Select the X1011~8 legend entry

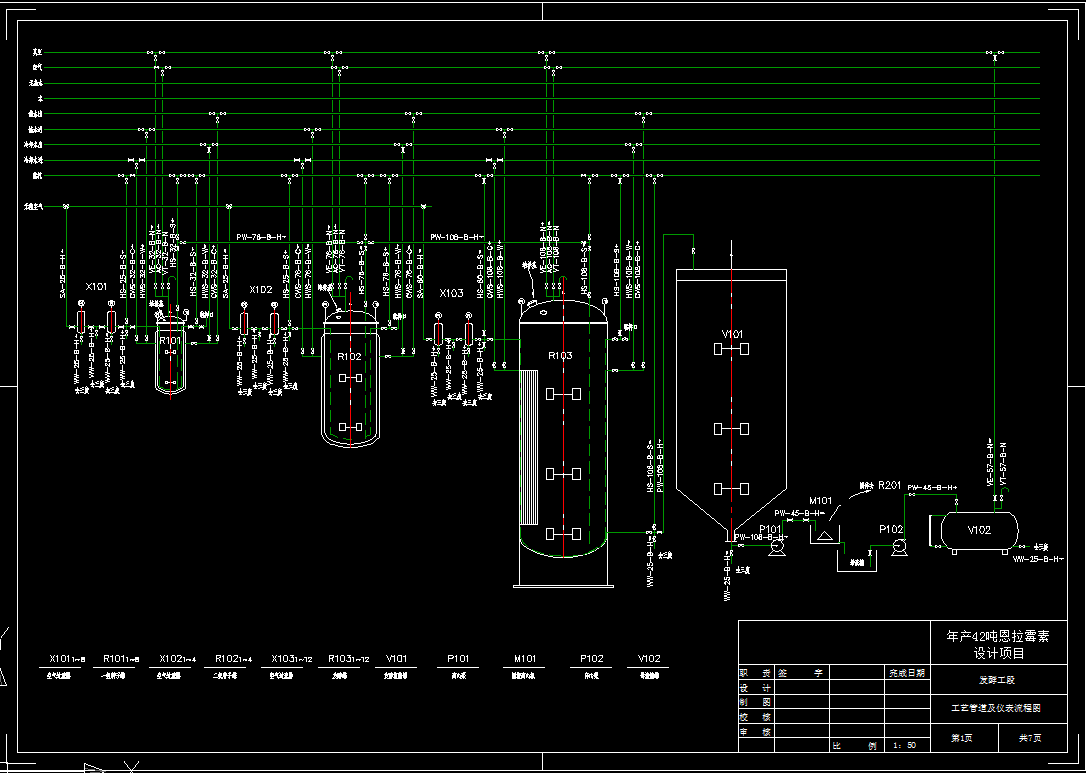(x=67, y=659)
